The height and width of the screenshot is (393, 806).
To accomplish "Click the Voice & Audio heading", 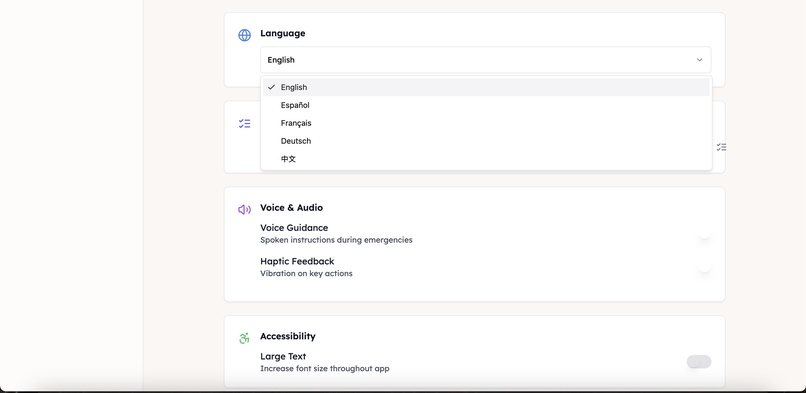I will click(x=291, y=208).
